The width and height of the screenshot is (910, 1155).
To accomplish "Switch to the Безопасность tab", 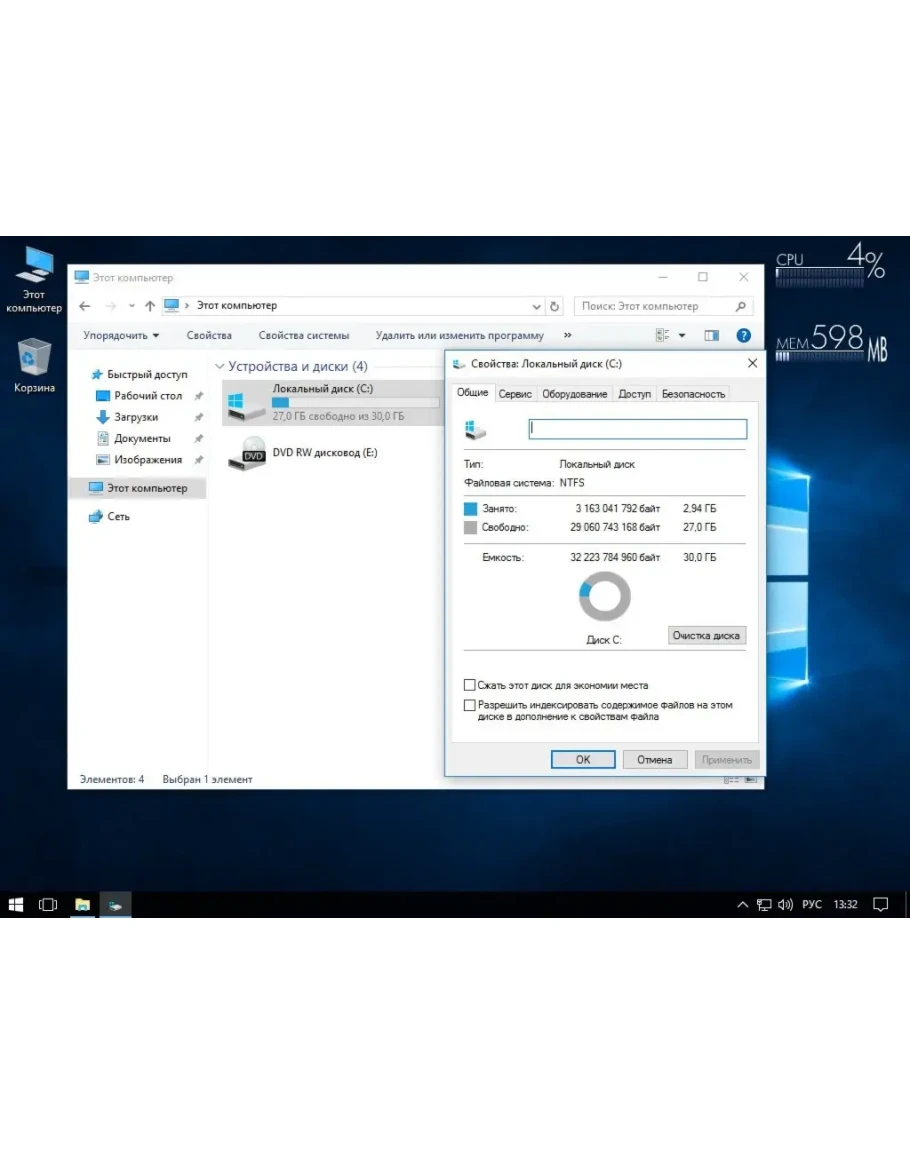I will point(692,394).
